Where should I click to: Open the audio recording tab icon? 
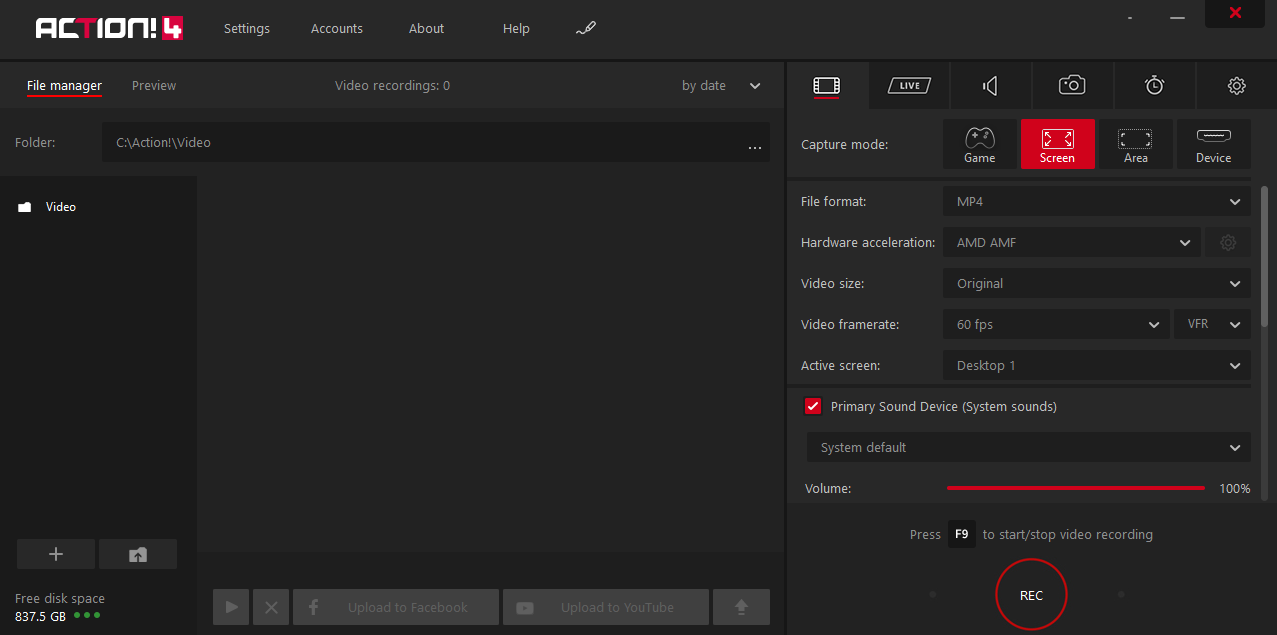click(x=990, y=86)
